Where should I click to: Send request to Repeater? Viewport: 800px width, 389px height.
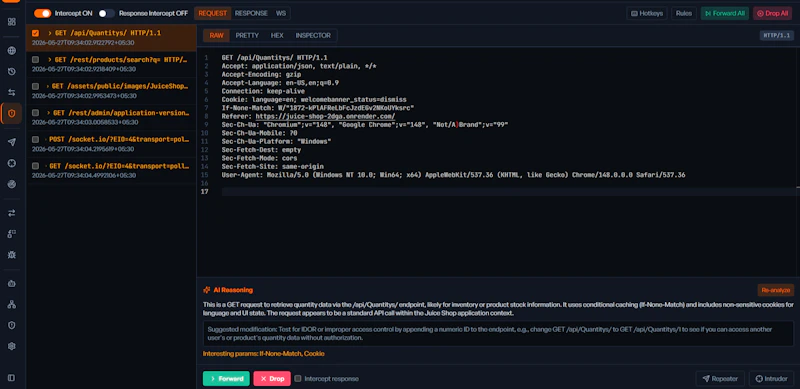click(720, 379)
